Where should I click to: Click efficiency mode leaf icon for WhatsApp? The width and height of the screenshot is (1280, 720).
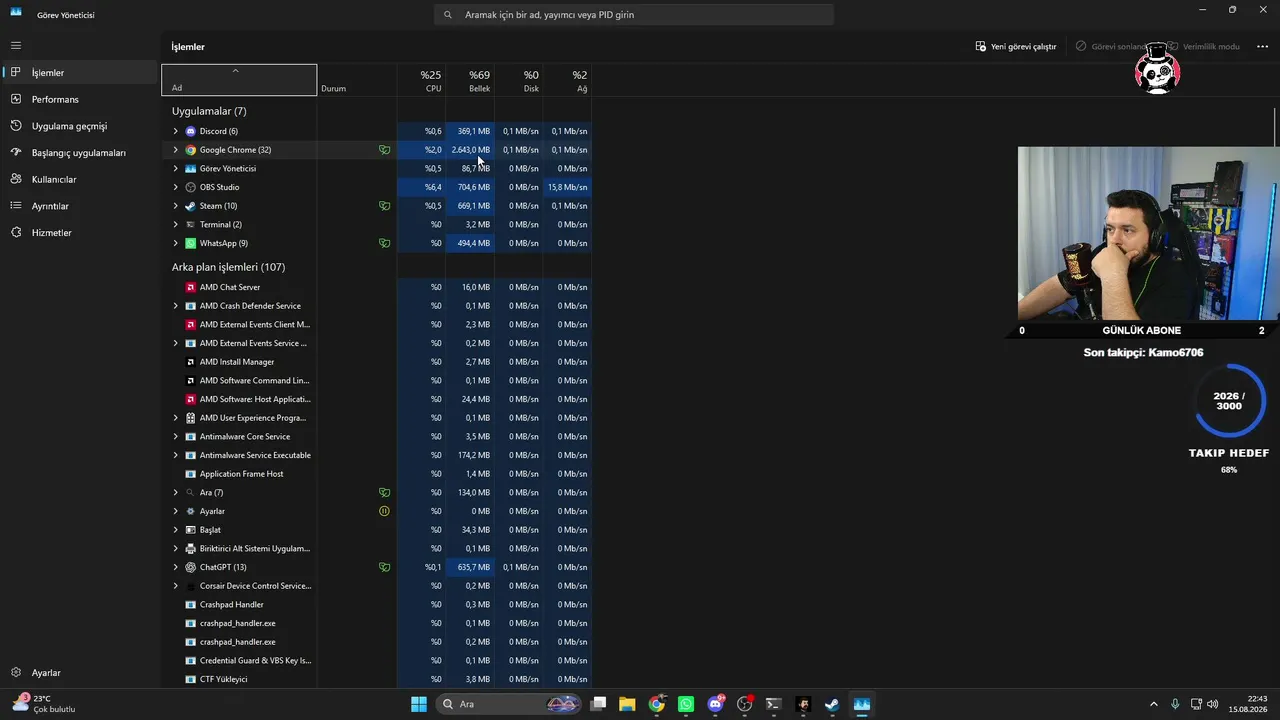click(384, 243)
